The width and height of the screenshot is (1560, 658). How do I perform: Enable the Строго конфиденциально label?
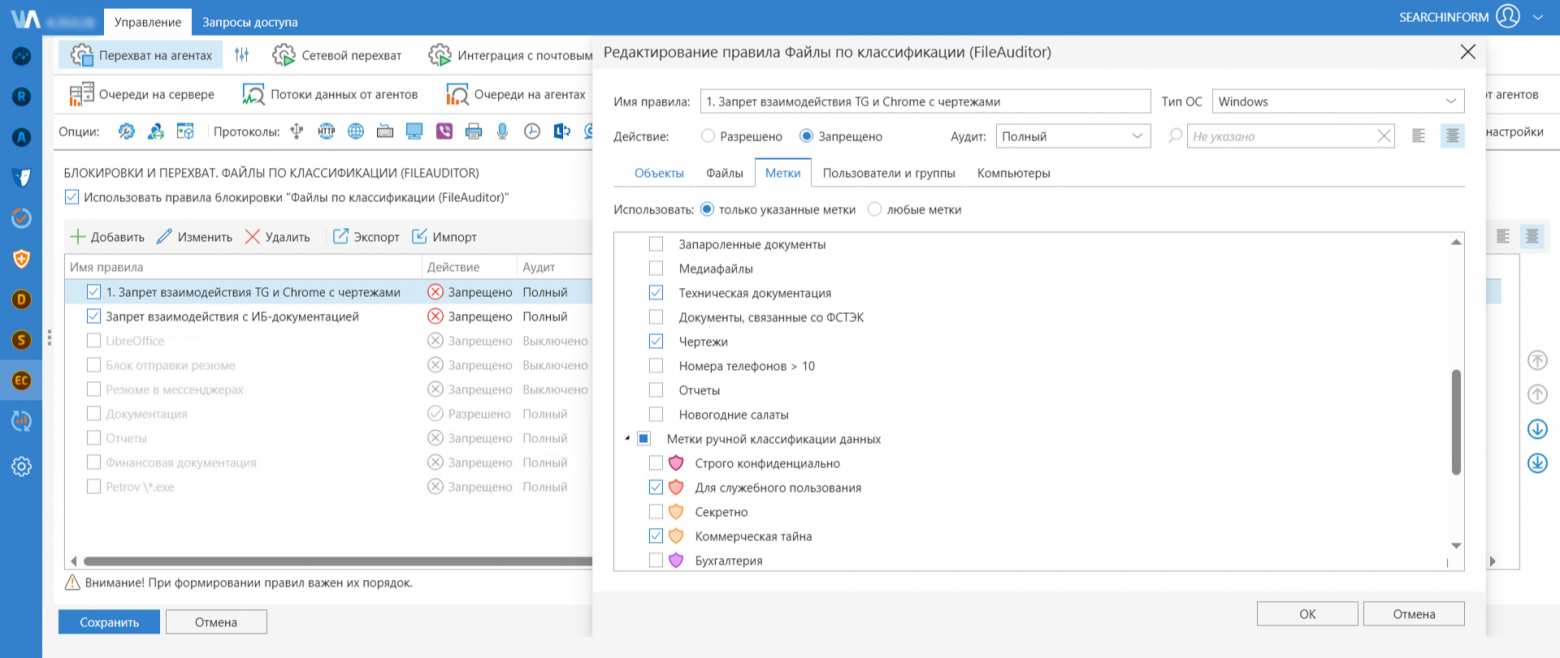click(x=656, y=464)
